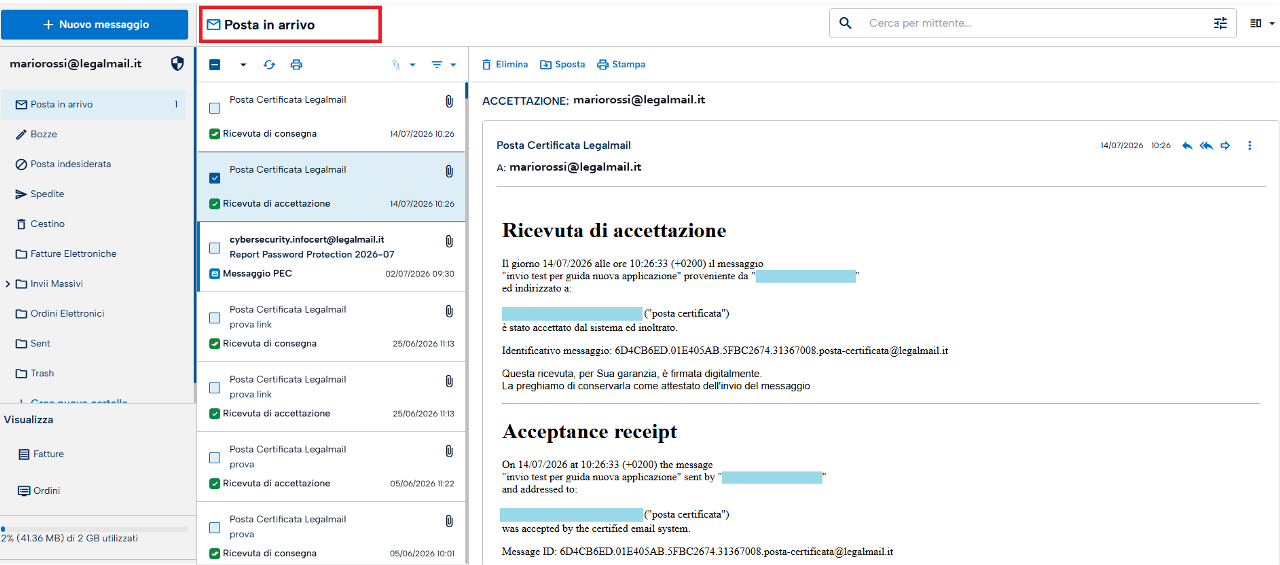Screen dimensions: 1280x565
Task: Reply to the open message
Action: coord(1188,146)
